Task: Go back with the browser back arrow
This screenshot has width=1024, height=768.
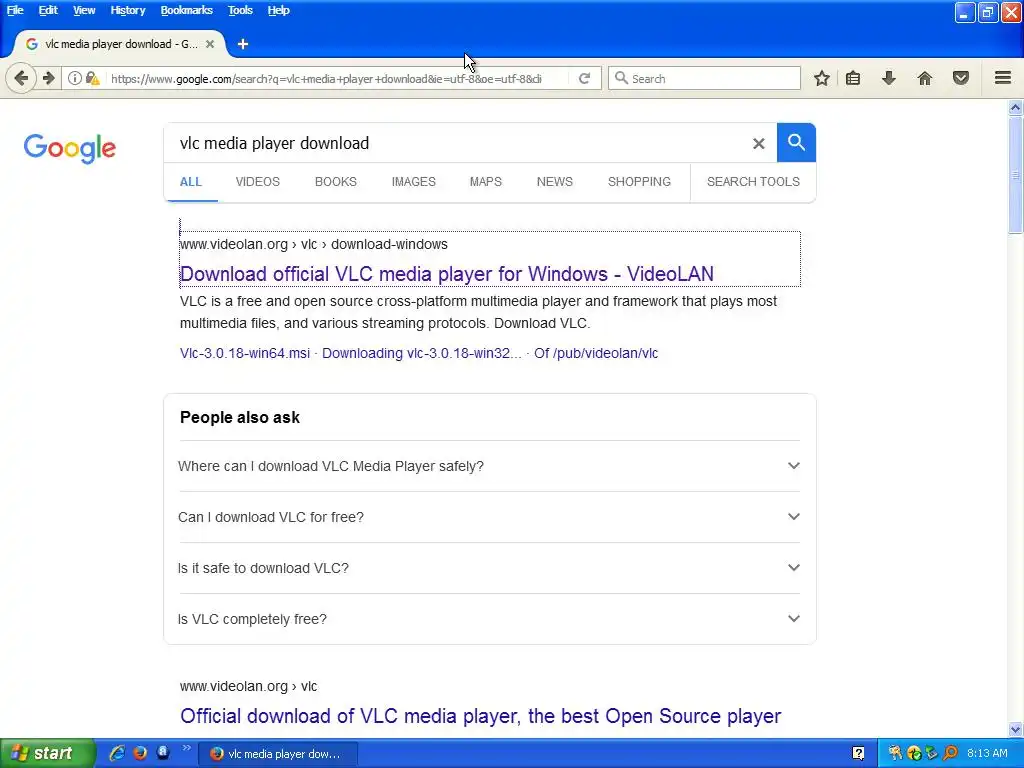Action: [x=21, y=78]
